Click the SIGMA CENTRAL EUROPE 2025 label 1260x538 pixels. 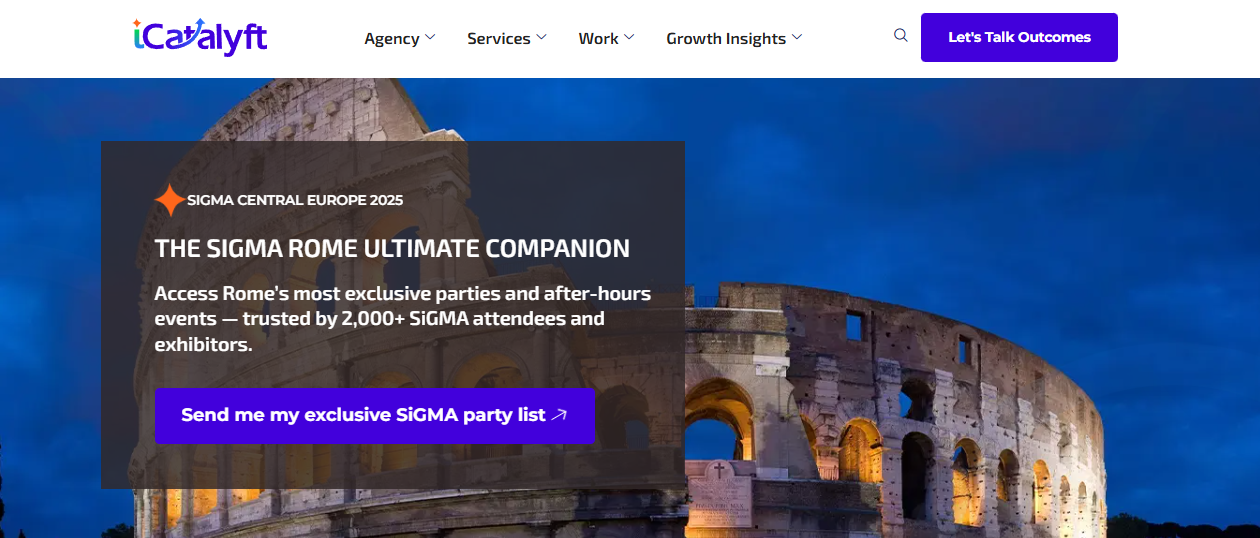coord(295,200)
